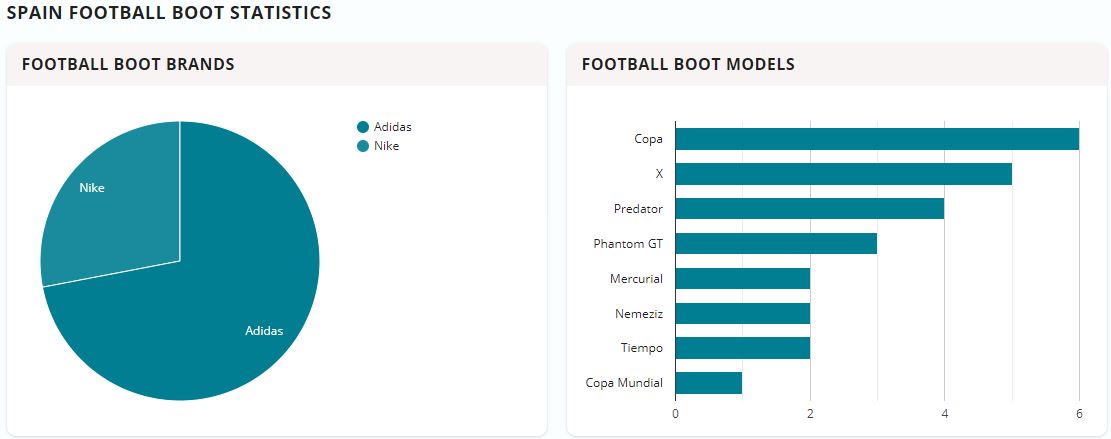Click the Copa Mundial axis label
The width and height of the screenshot is (1111, 439).
623,383
